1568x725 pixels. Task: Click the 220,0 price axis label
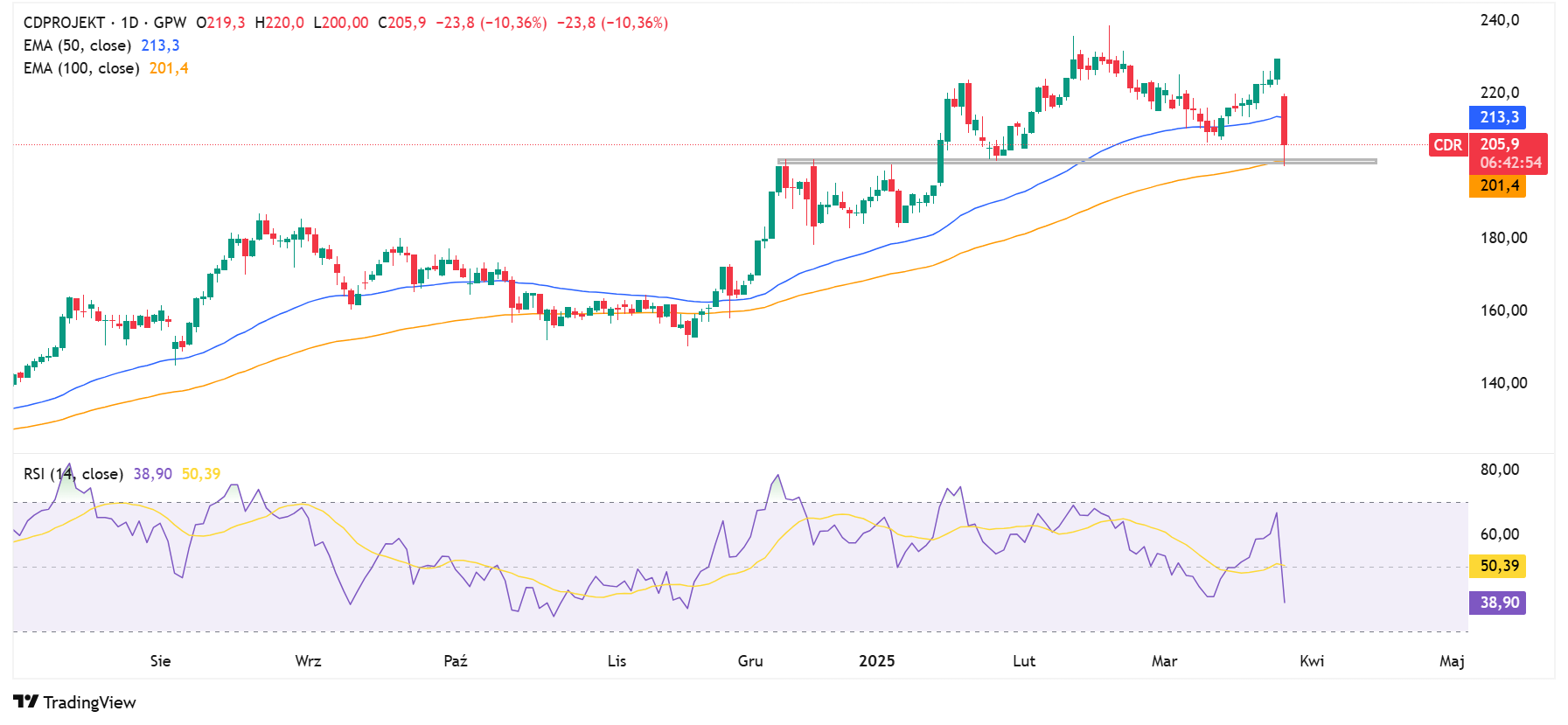point(1500,93)
